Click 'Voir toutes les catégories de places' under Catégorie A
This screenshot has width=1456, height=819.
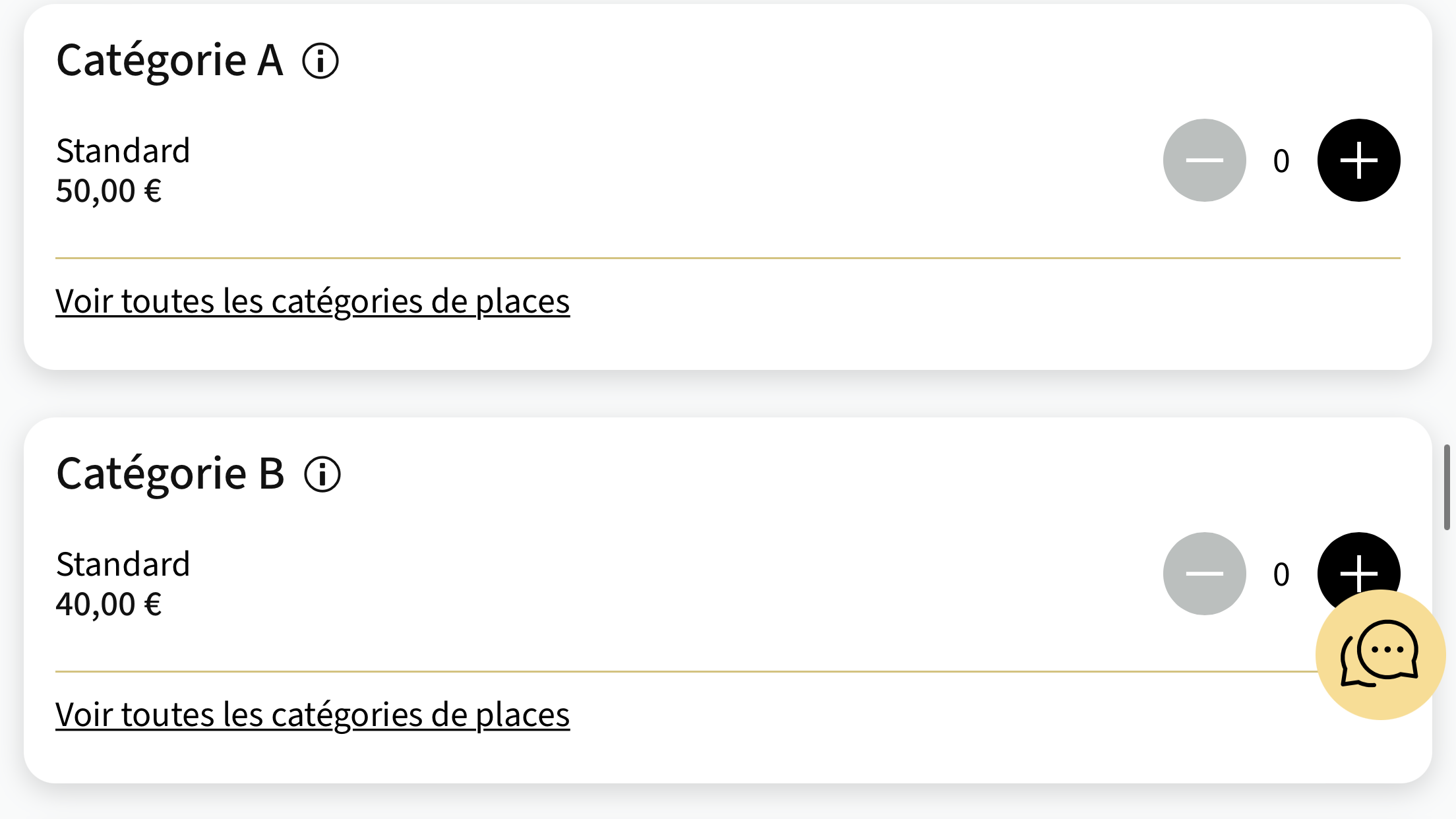click(x=313, y=301)
